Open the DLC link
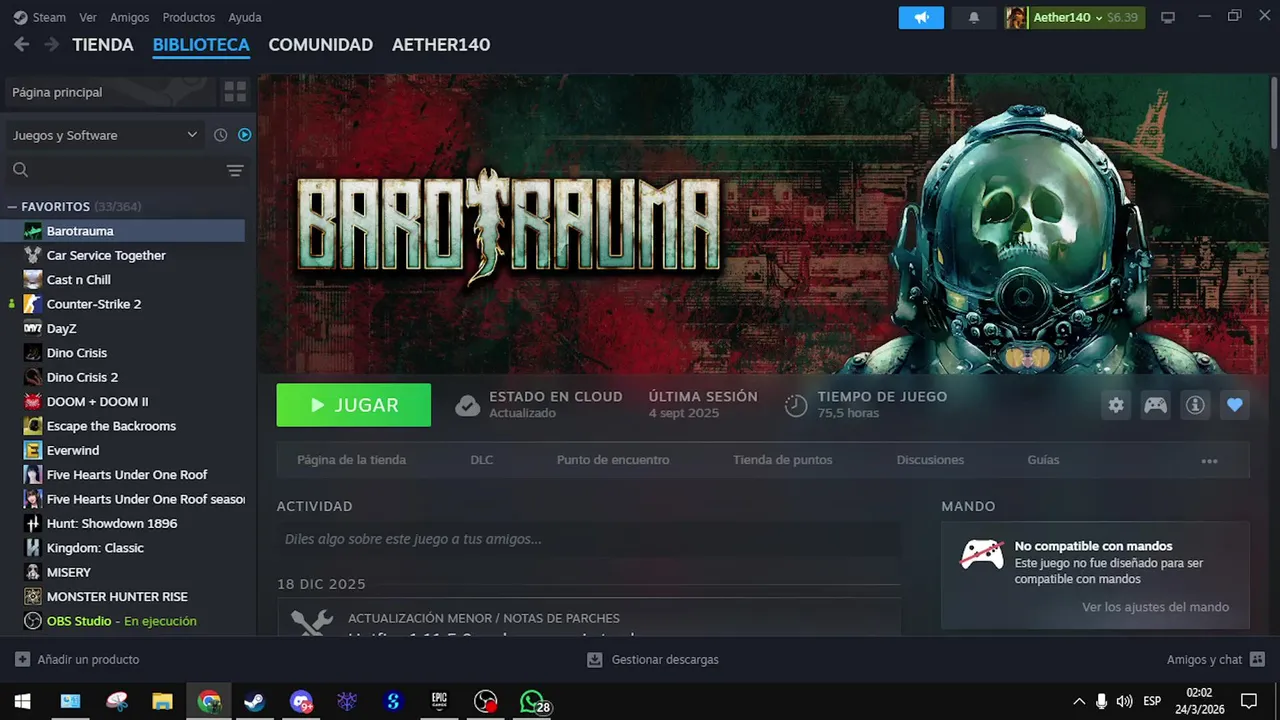This screenshot has width=1280, height=720. (x=482, y=460)
